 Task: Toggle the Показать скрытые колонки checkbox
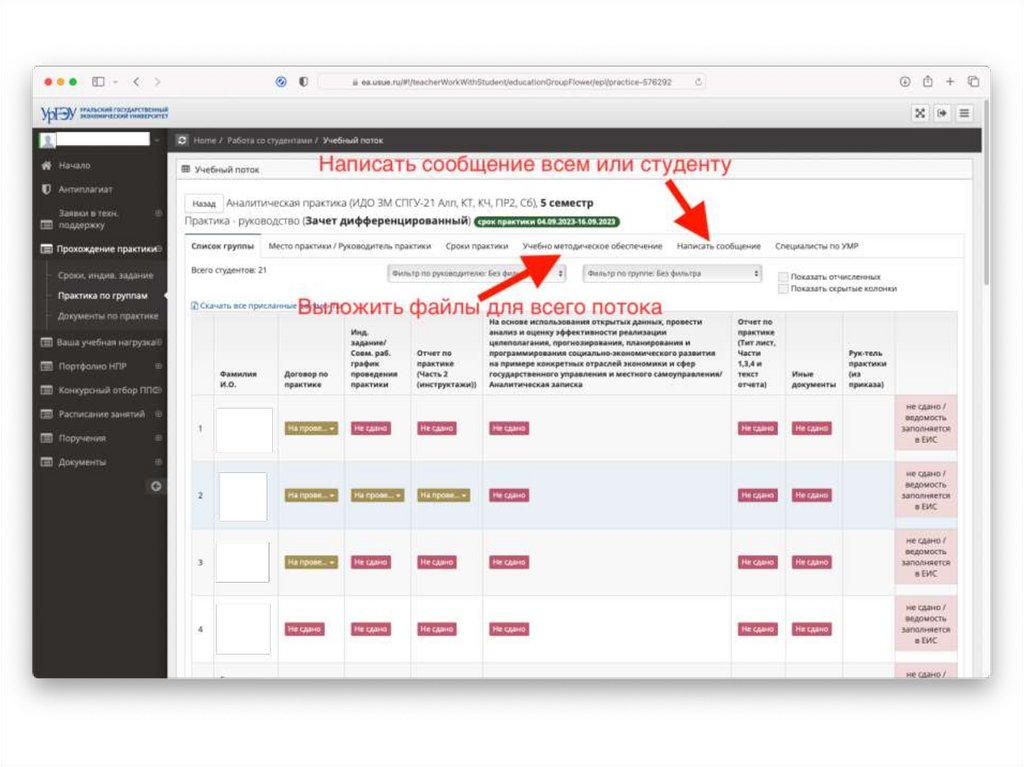[x=783, y=289]
